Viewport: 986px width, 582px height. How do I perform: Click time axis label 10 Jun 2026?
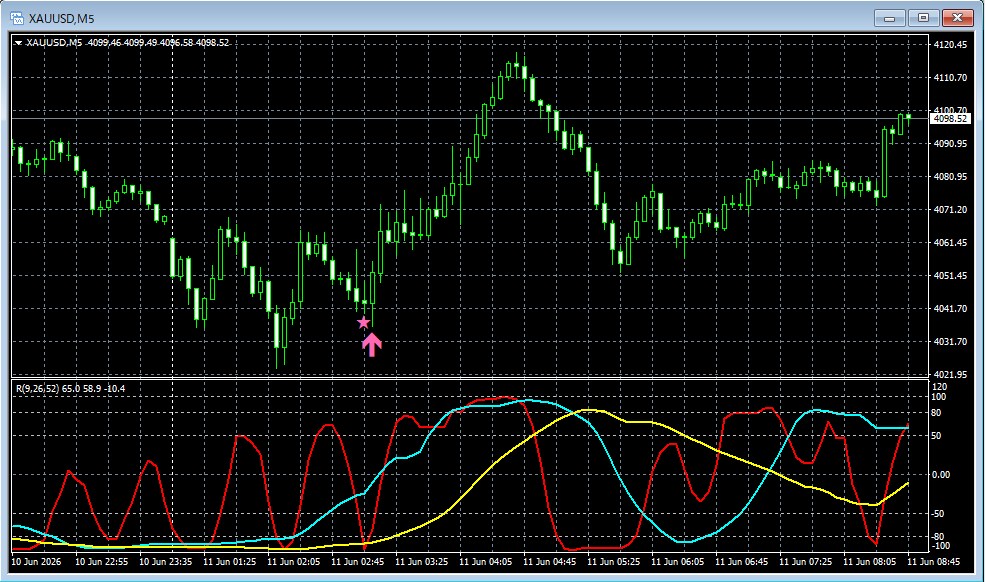pyautogui.click(x=36, y=561)
